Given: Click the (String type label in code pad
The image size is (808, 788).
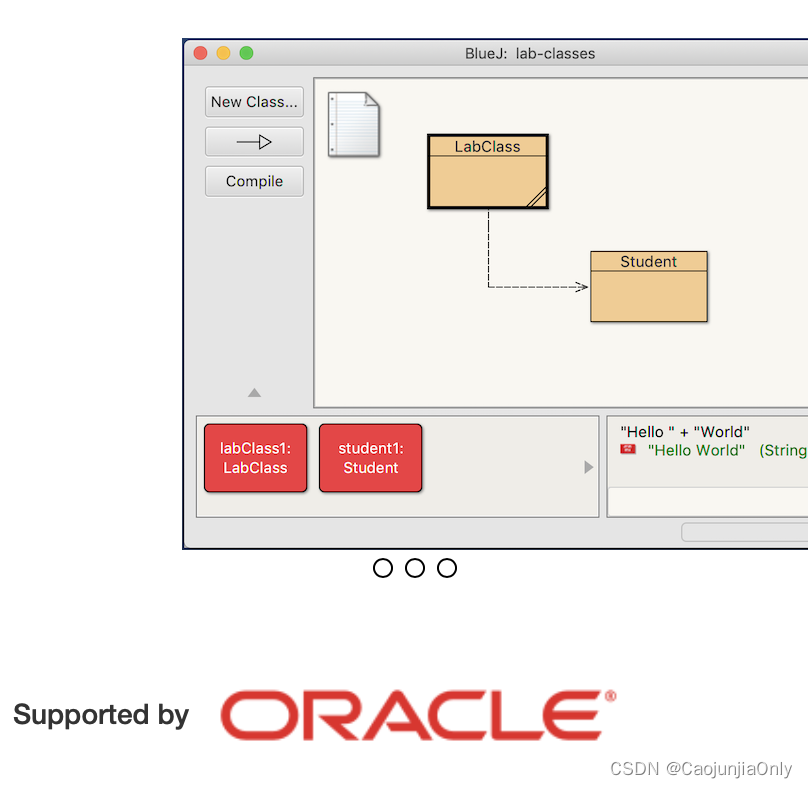Looking at the screenshot, I should pyautogui.click(x=783, y=450).
